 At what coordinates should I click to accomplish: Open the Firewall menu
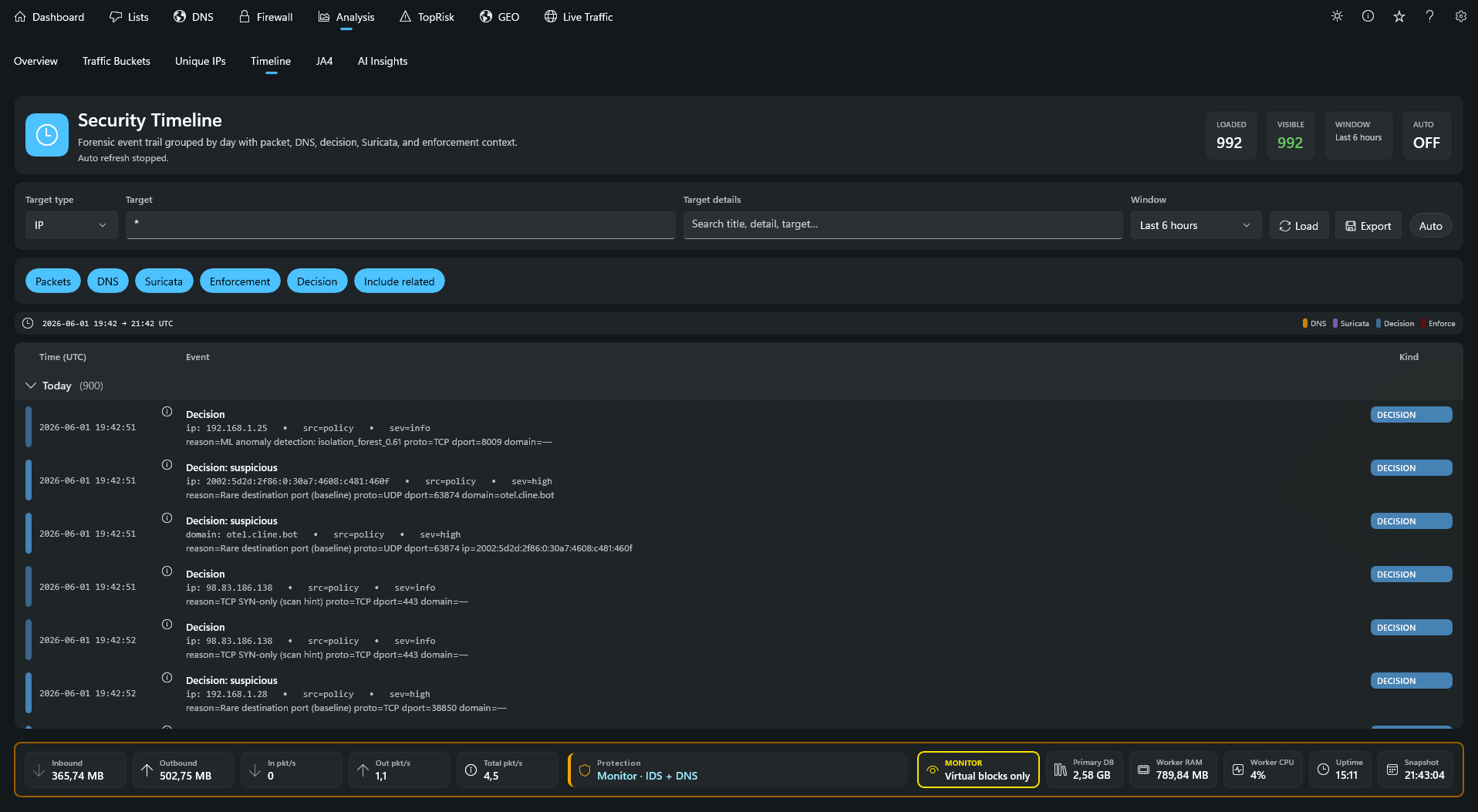(x=265, y=17)
